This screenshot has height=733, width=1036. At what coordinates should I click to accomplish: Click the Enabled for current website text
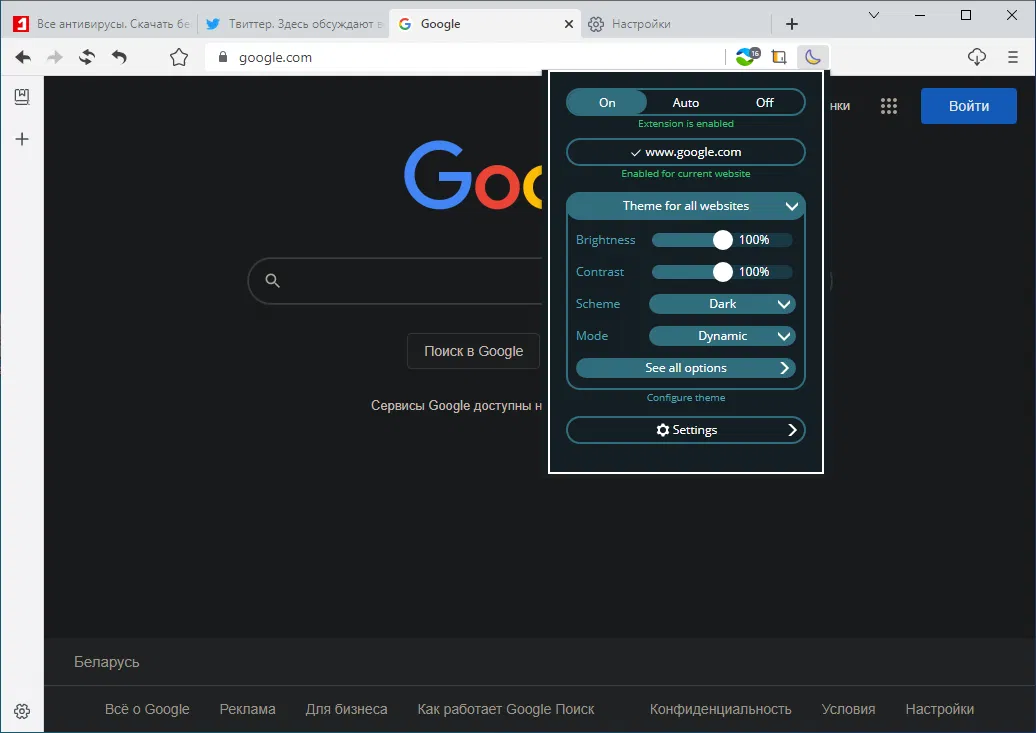686,174
